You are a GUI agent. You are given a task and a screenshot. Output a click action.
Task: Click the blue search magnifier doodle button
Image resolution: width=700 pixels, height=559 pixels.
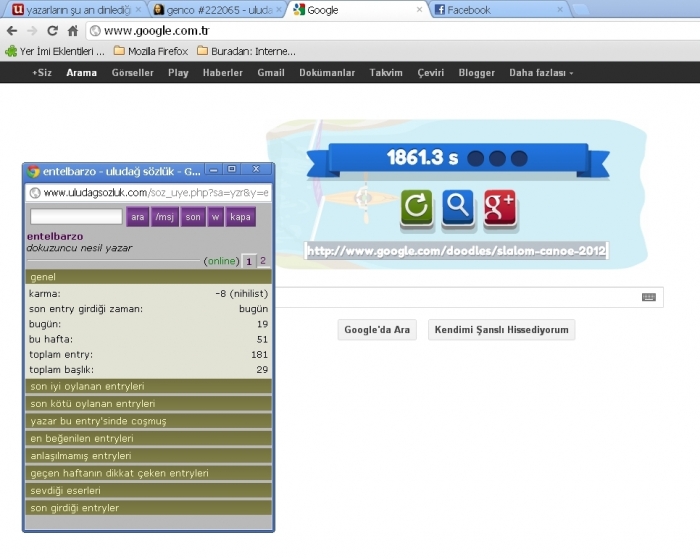click(458, 208)
